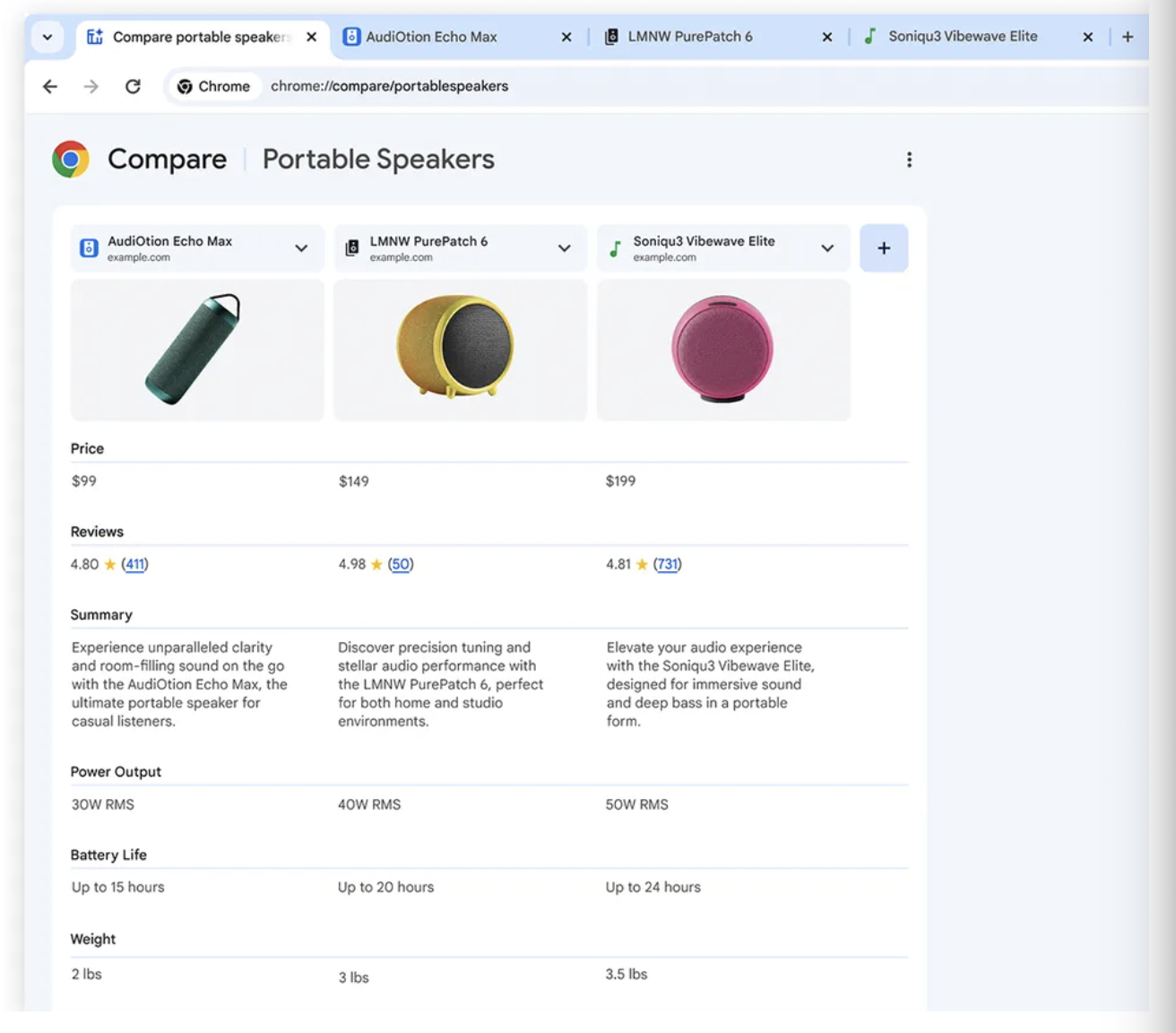1176x1033 pixels.
Task: Open the 411 reviews link
Action: tap(134, 564)
